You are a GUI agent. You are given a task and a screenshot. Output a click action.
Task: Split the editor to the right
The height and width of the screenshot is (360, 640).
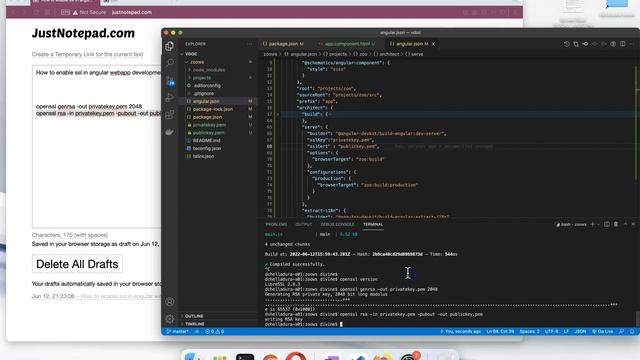point(622,44)
